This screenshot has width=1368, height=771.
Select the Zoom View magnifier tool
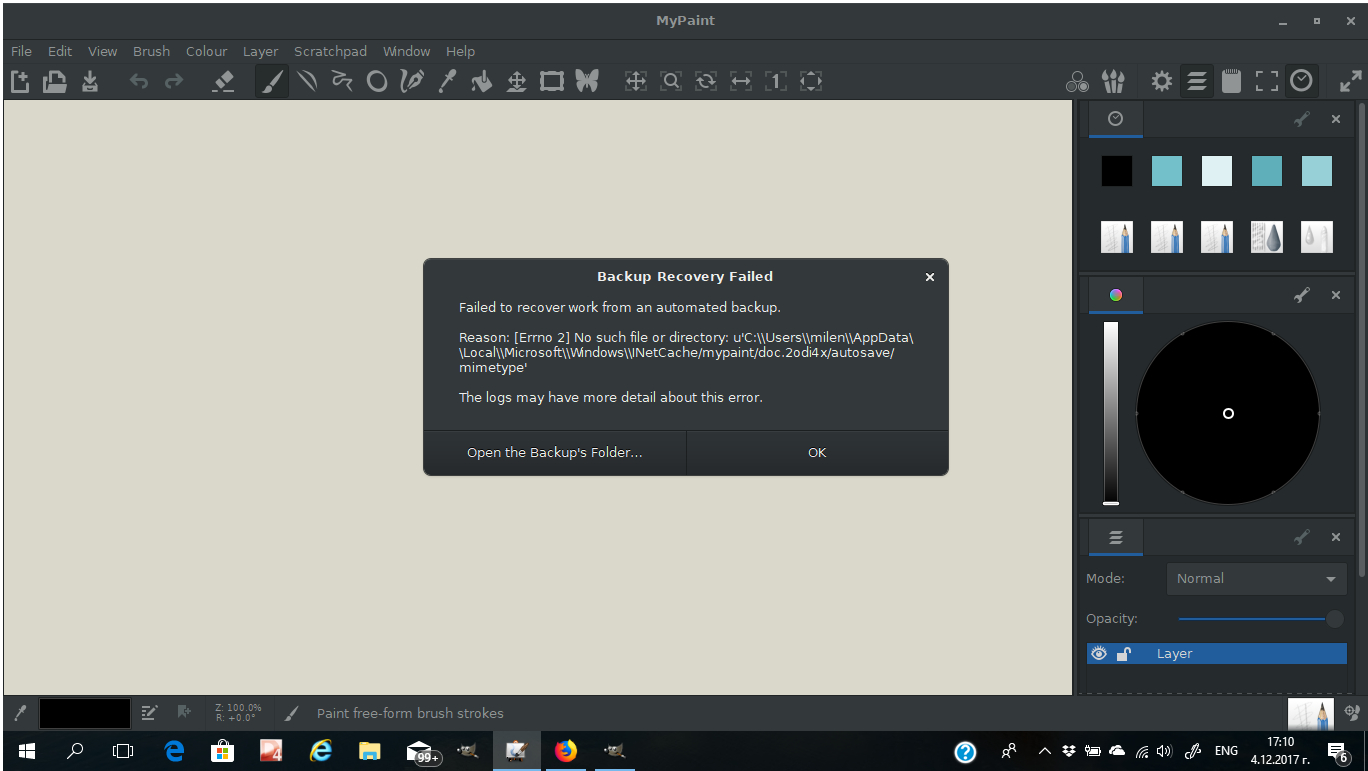[671, 81]
